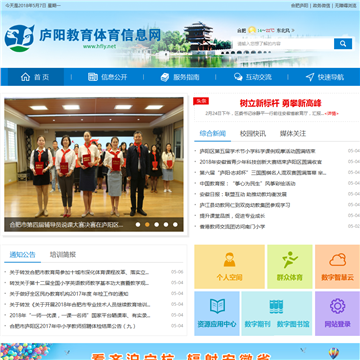Click the search text input field
The image size is (360, 360).
pos(283,44)
